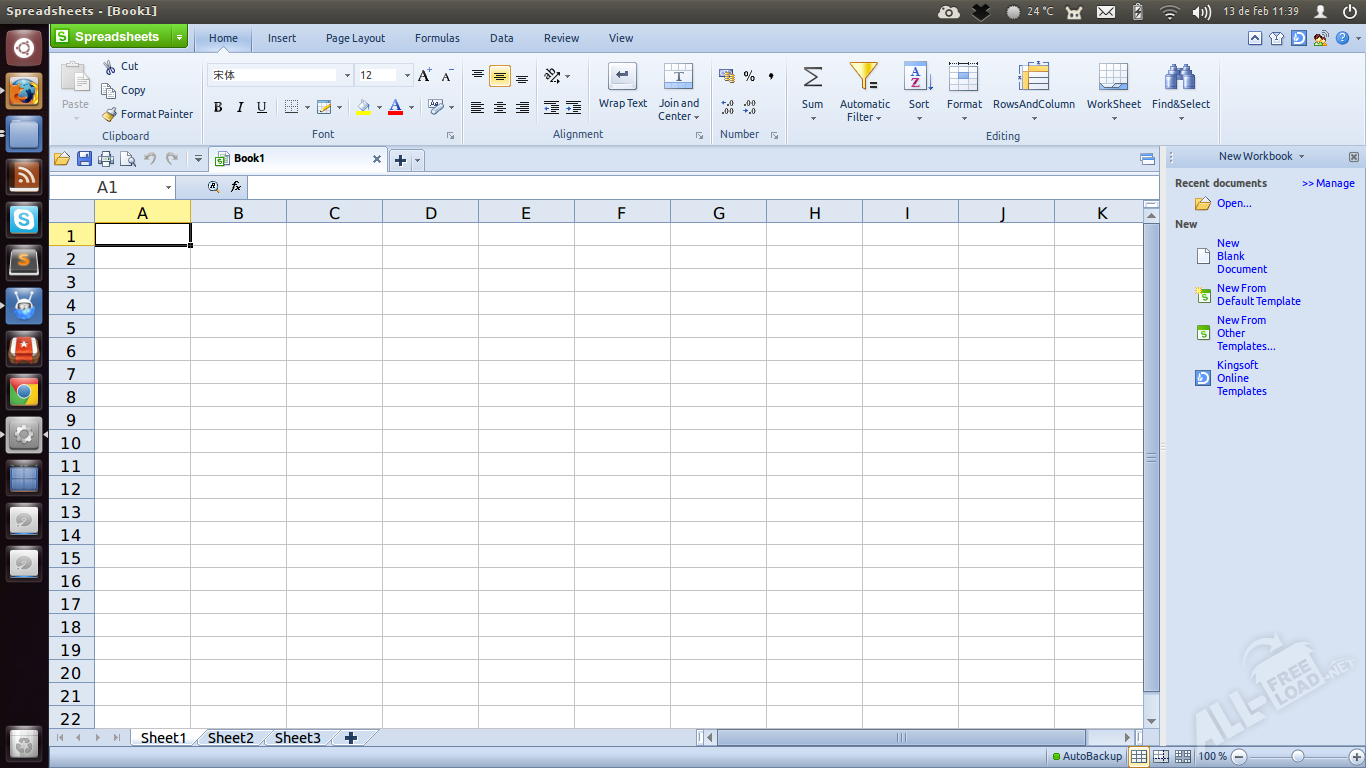The width and height of the screenshot is (1366, 768).
Task: Click the zoom slider handle
Action: point(1297,756)
